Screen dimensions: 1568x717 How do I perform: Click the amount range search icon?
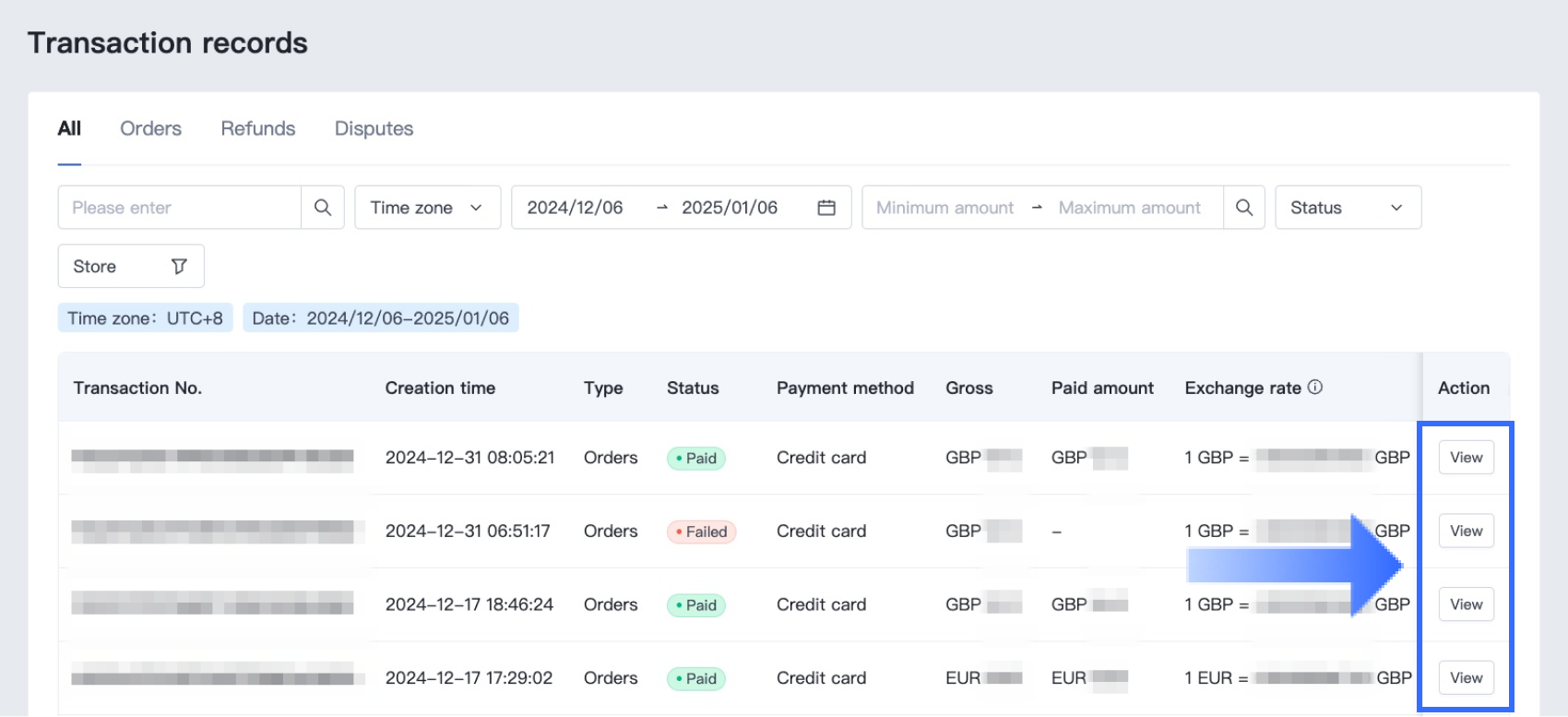tap(1243, 208)
